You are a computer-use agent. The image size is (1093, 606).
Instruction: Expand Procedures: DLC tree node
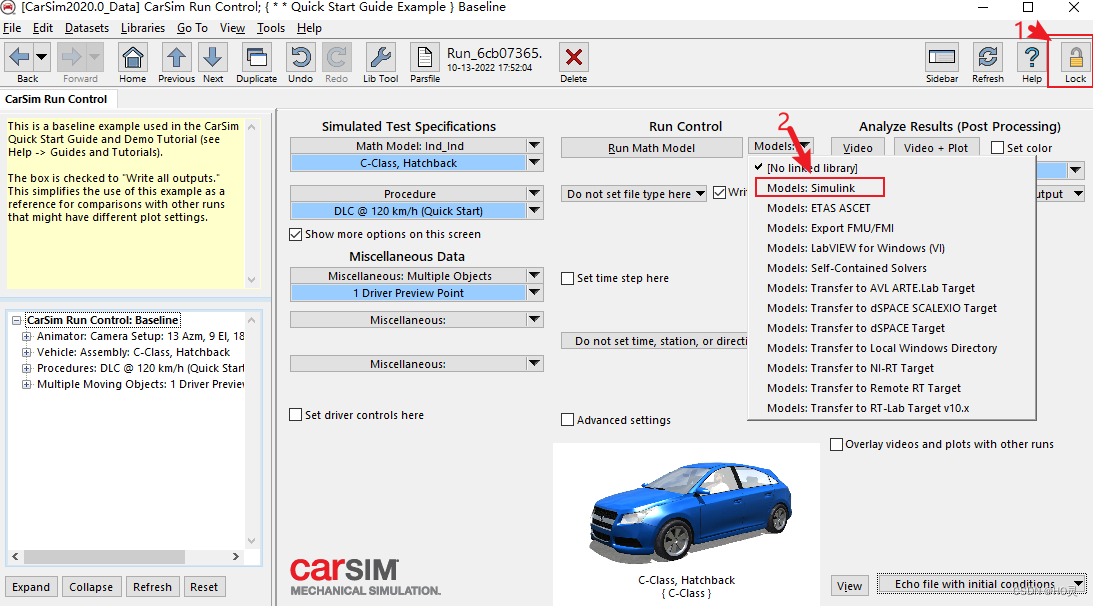[x=26, y=368]
